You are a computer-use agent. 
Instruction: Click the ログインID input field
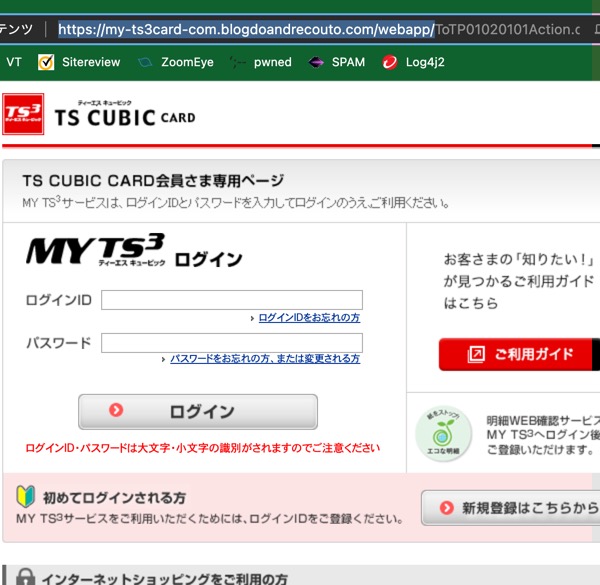(231, 300)
